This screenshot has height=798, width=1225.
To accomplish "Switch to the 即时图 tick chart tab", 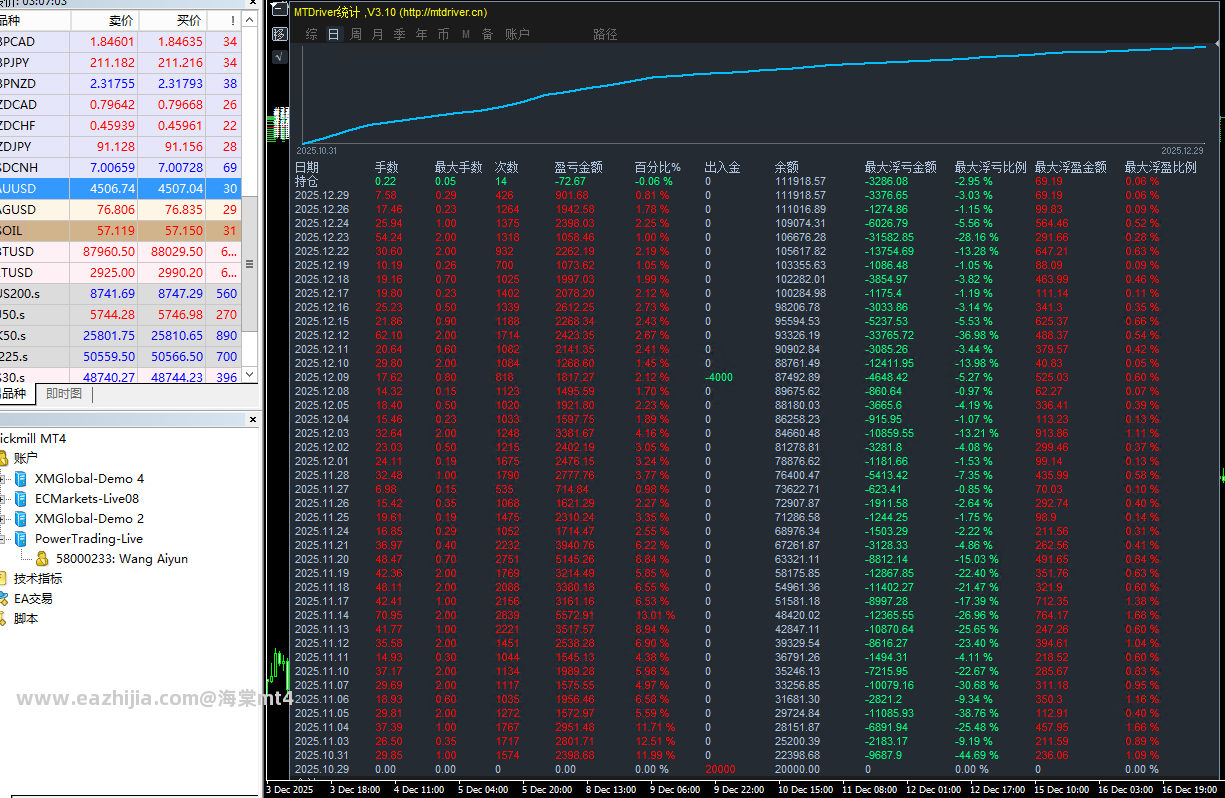I will [x=64, y=394].
